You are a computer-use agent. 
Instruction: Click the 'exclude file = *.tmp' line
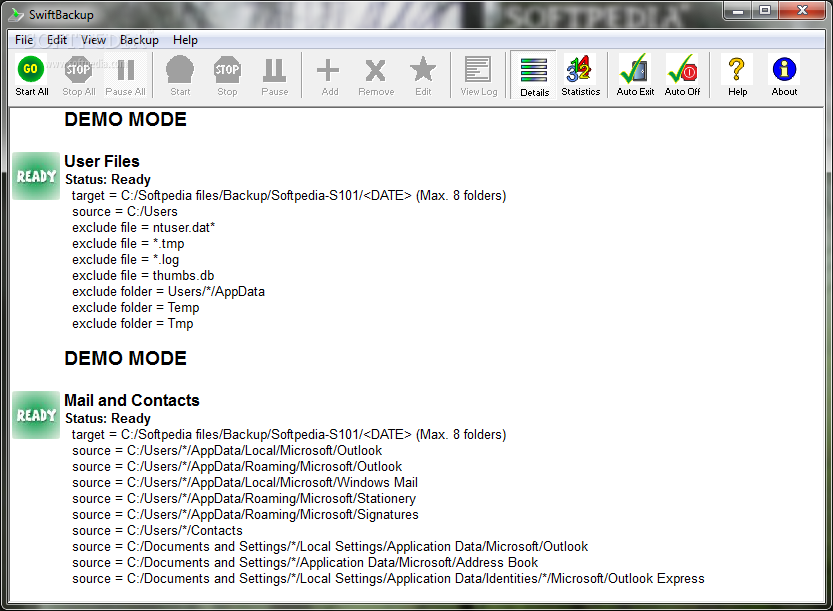pos(129,243)
